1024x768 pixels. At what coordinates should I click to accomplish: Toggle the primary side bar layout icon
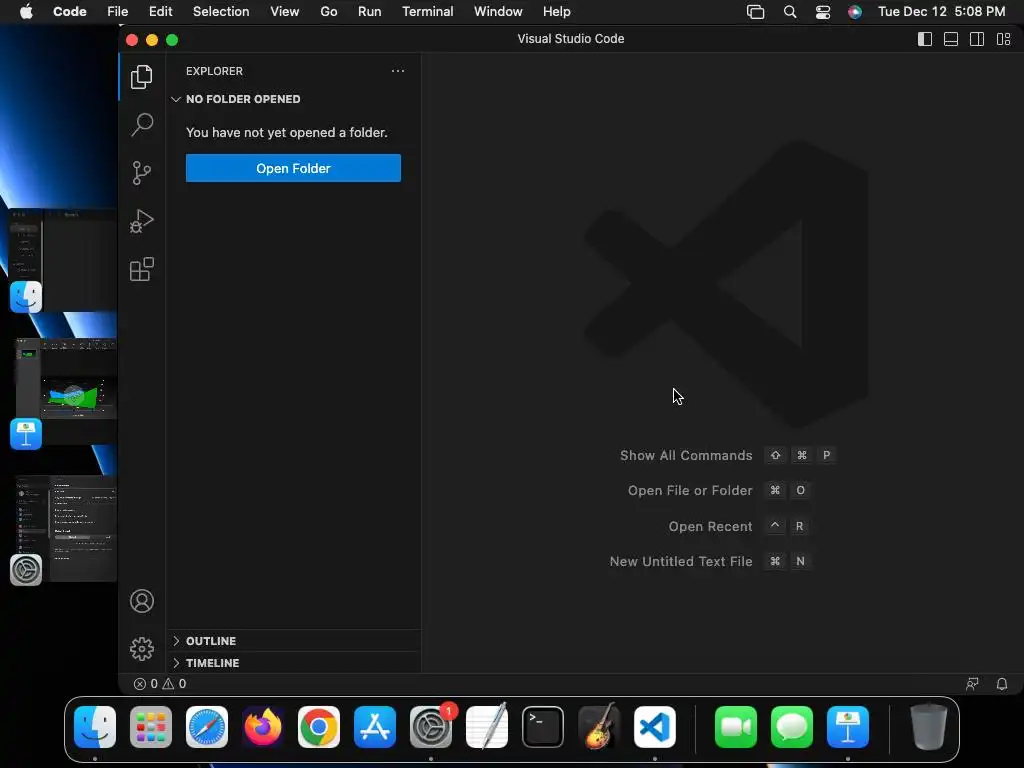925,39
